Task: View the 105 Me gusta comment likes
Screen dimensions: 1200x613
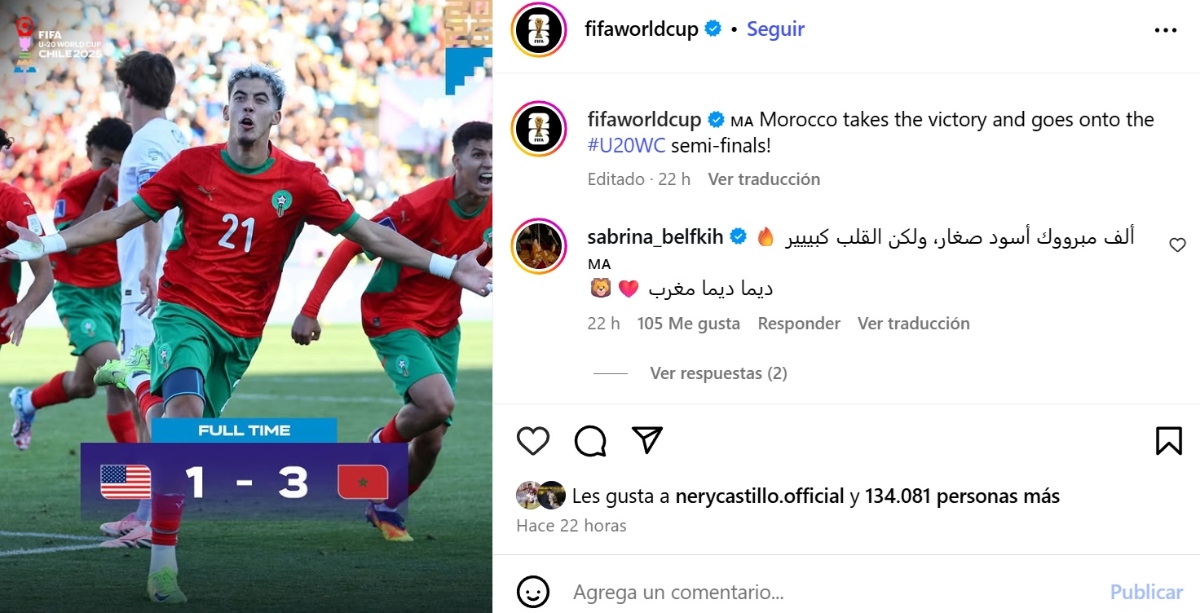Action: click(689, 323)
